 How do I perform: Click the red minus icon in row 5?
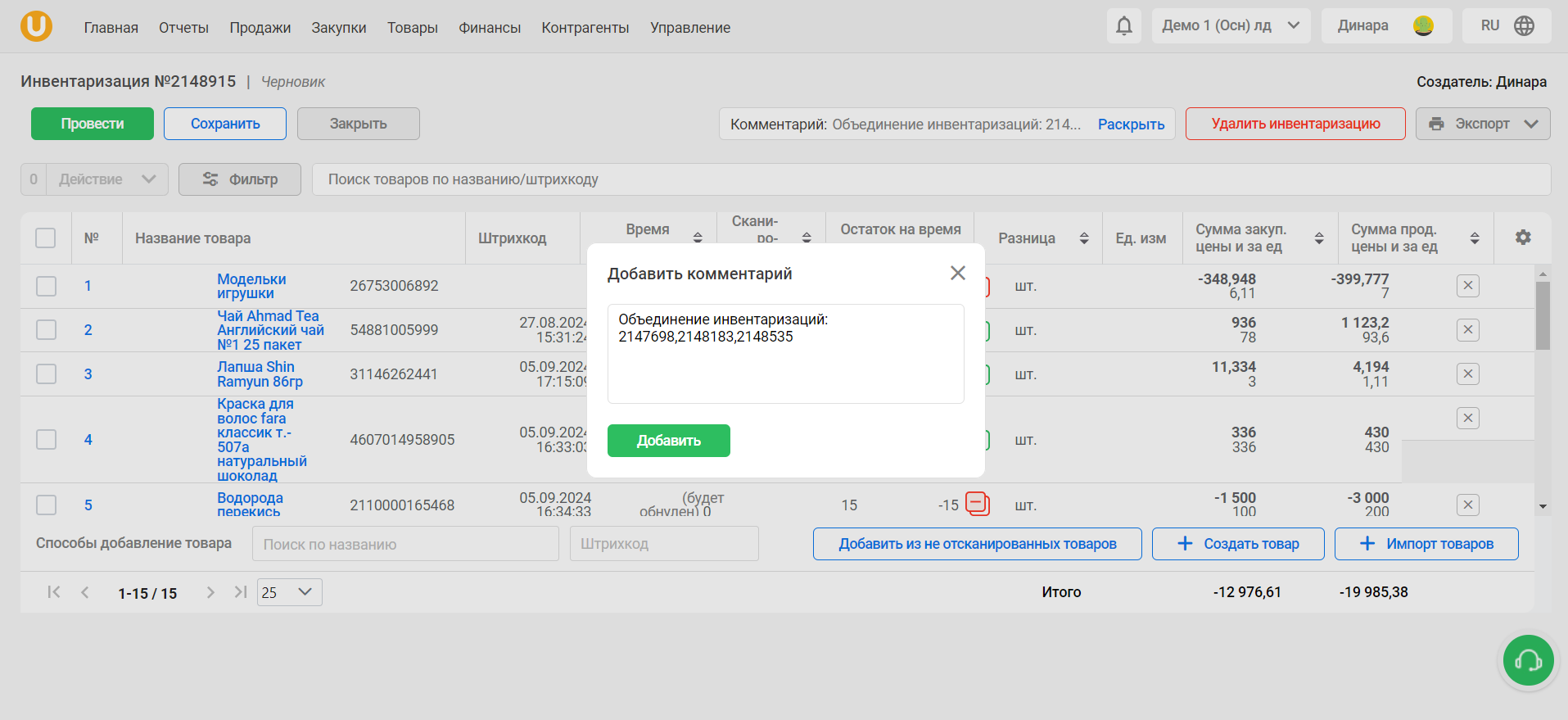977,503
